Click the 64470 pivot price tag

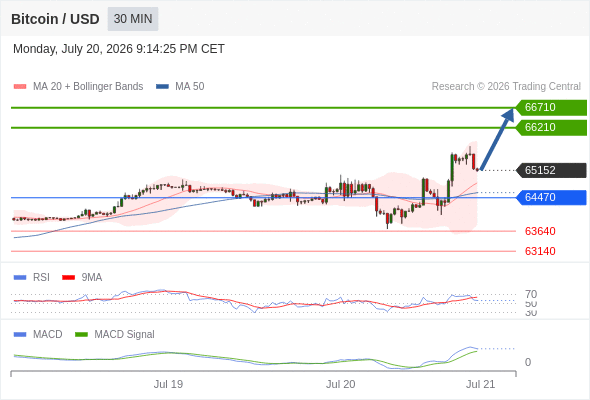551,198
